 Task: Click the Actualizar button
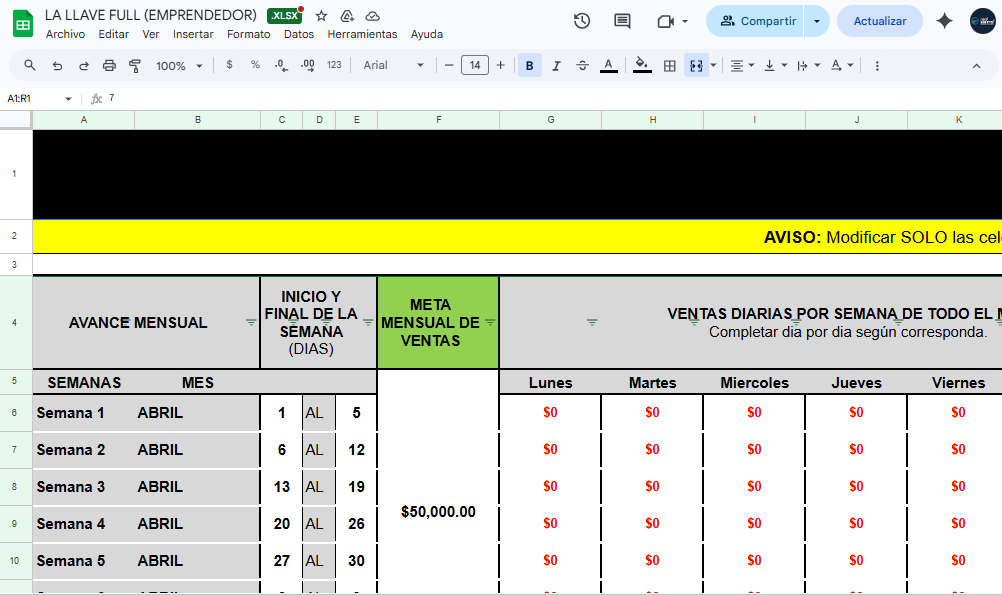coord(879,21)
